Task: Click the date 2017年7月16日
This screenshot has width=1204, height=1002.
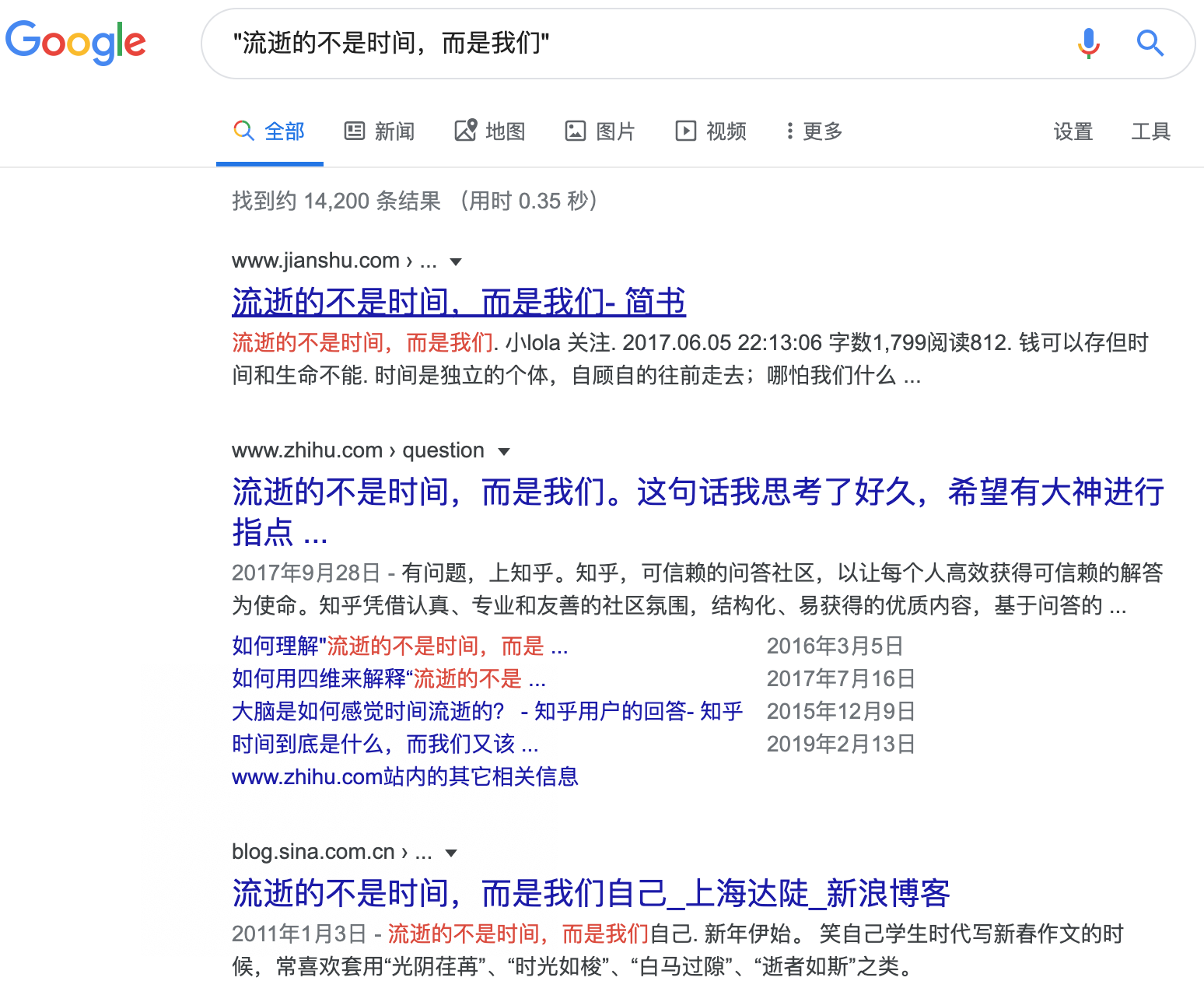Action: tap(841, 678)
